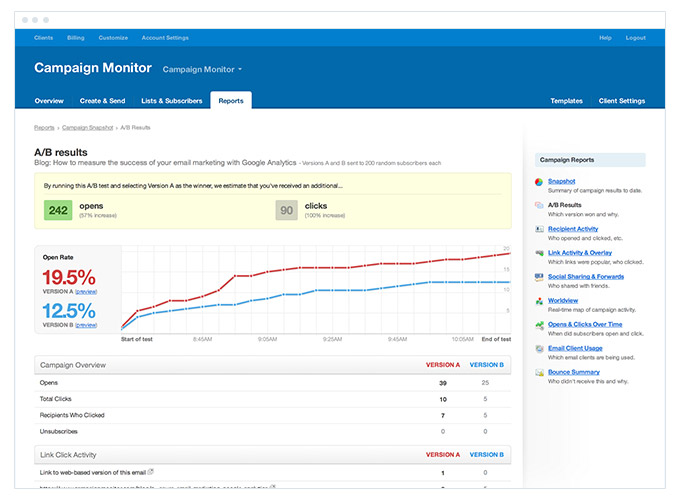Click the Campaign Monitor logo title
This screenshot has width=679, height=500.
pos(93,68)
